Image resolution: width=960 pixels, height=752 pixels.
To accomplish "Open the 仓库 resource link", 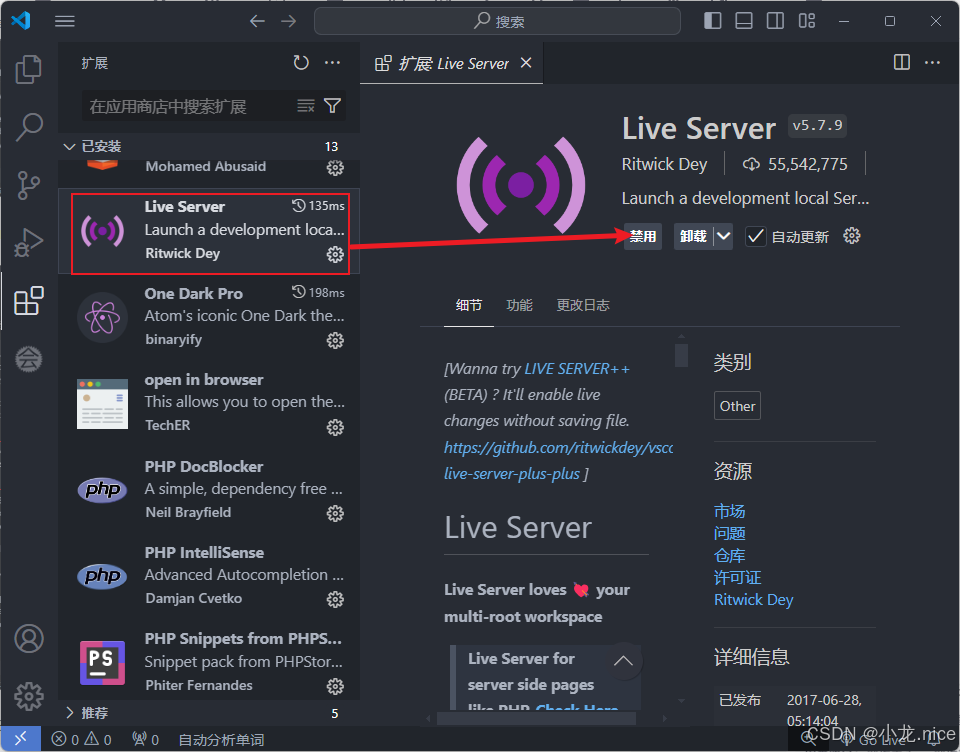I will 729,555.
